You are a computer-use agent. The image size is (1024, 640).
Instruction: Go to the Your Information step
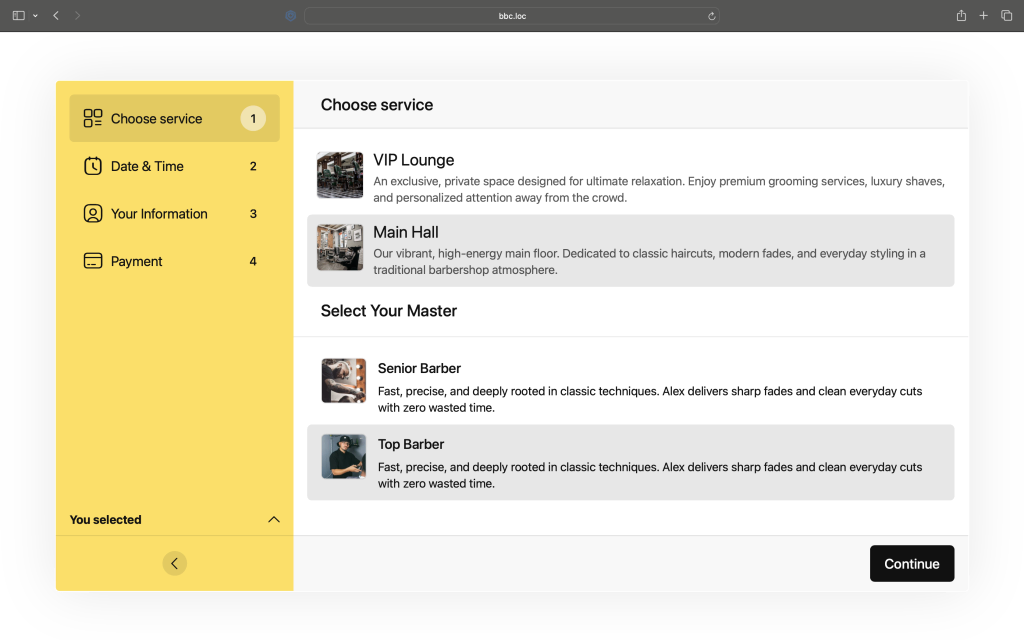click(x=174, y=214)
